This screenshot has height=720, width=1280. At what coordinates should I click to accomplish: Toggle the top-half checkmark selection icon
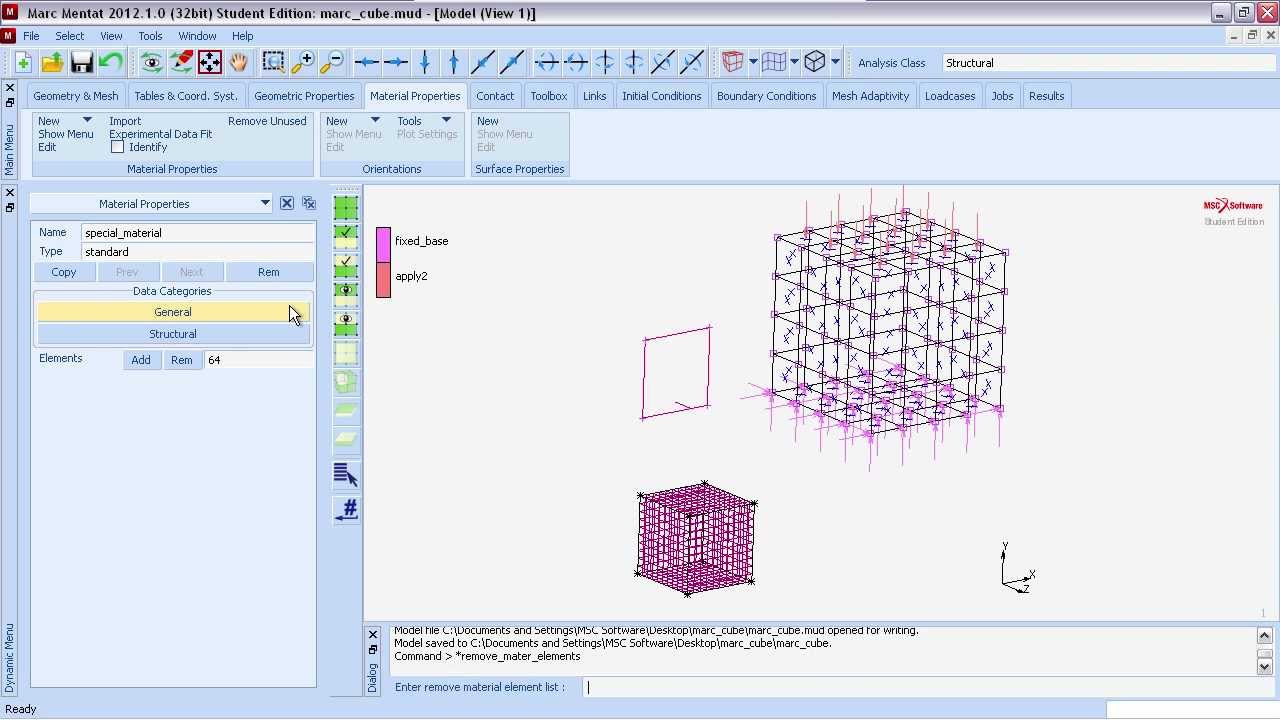point(346,237)
